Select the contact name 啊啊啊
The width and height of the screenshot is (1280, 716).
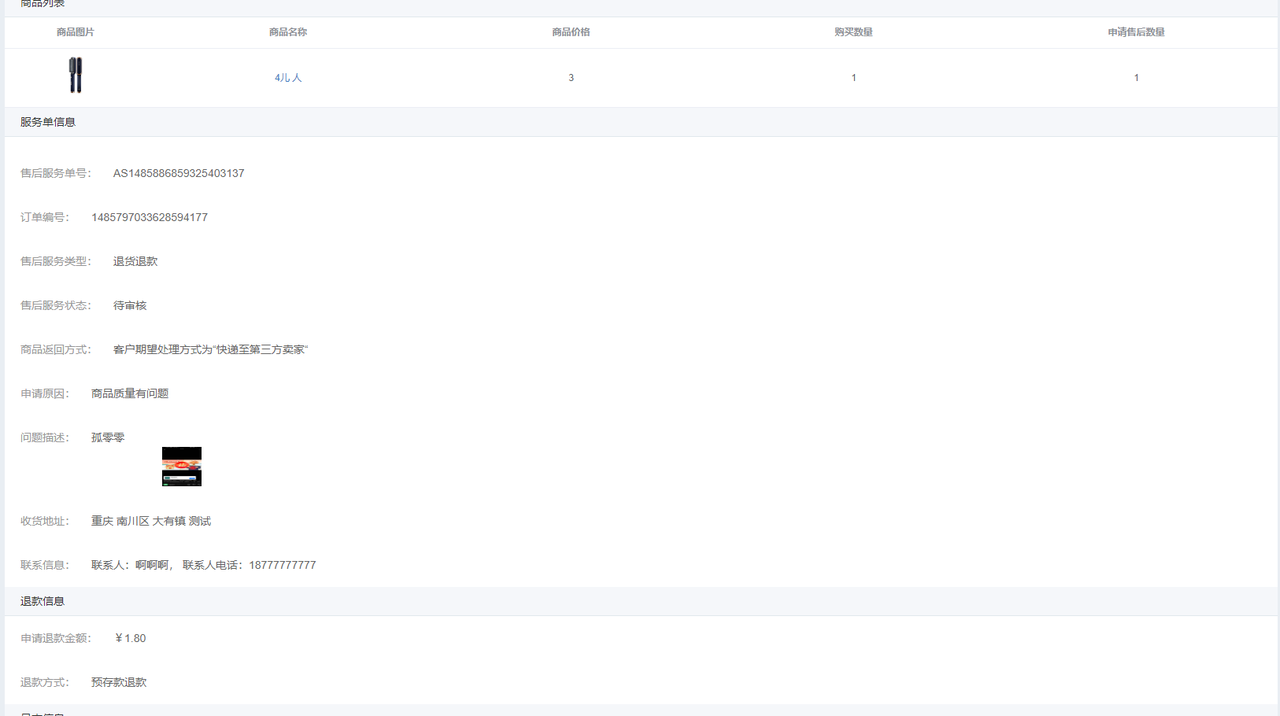click(153, 566)
